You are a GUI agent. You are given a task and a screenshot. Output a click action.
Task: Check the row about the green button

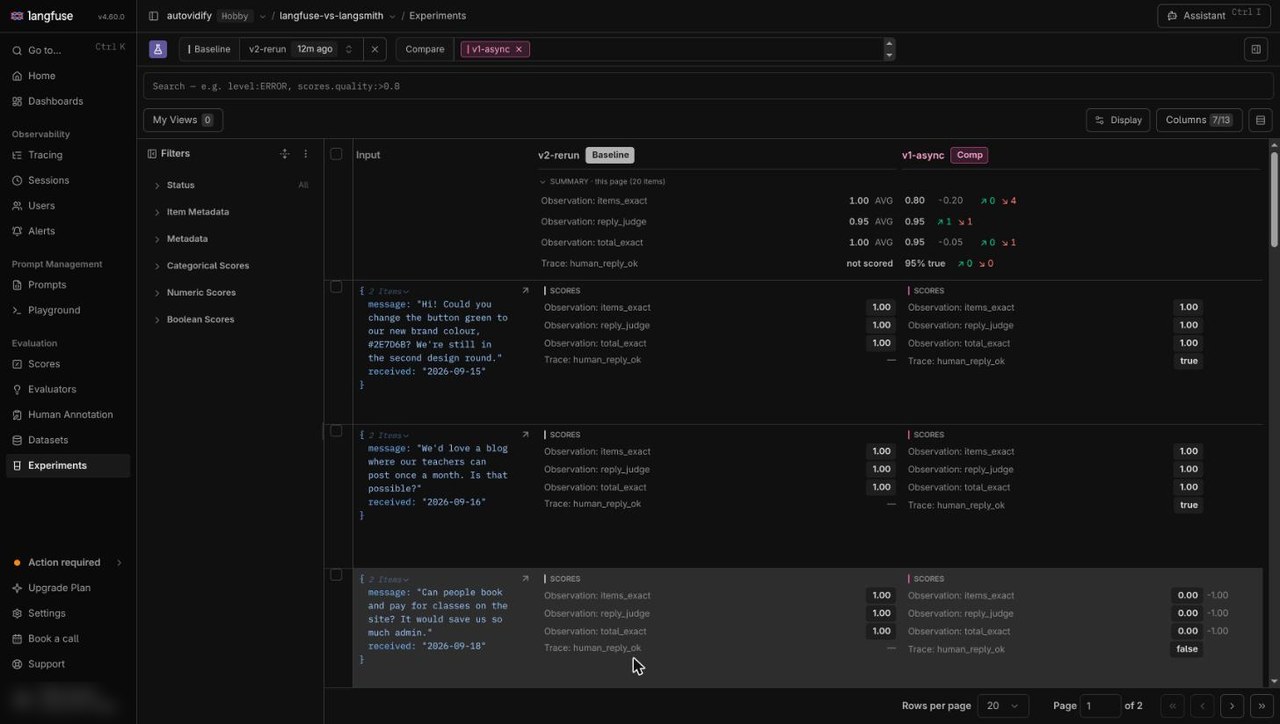336,287
